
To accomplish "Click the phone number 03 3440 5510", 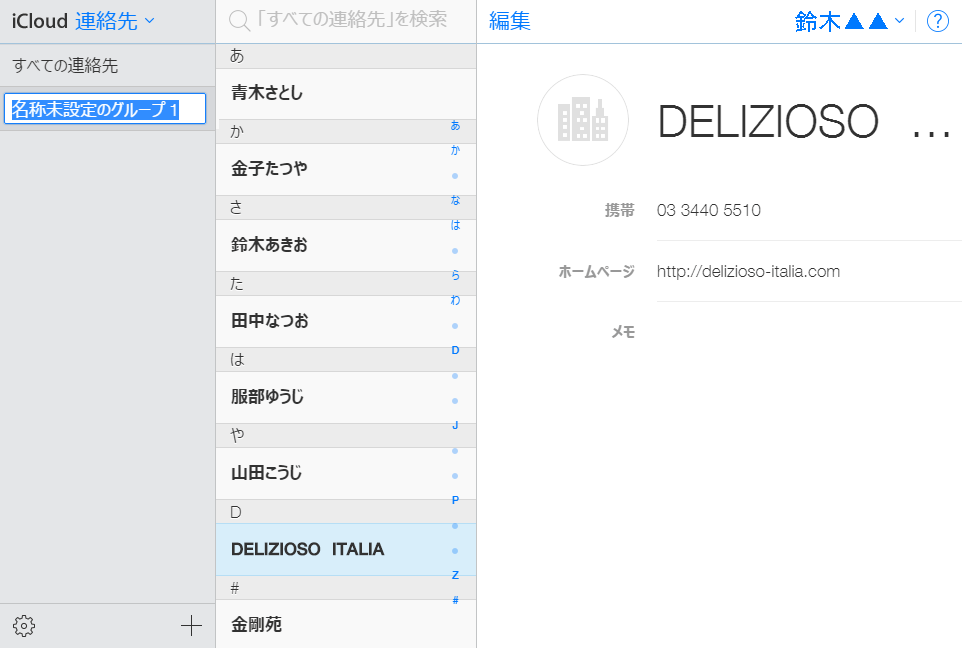I will [x=708, y=210].
